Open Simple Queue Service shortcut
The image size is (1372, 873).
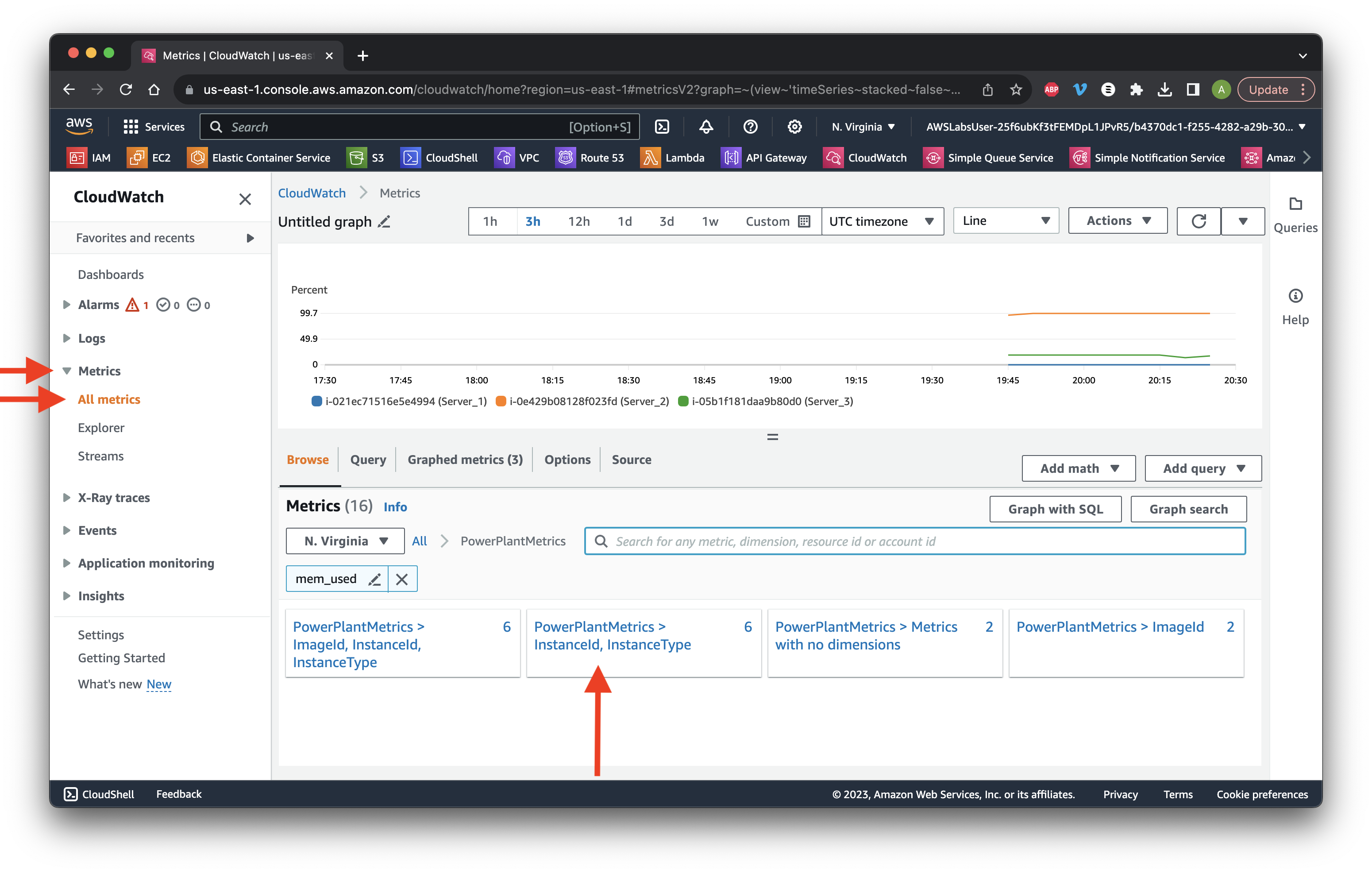tap(989, 158)
